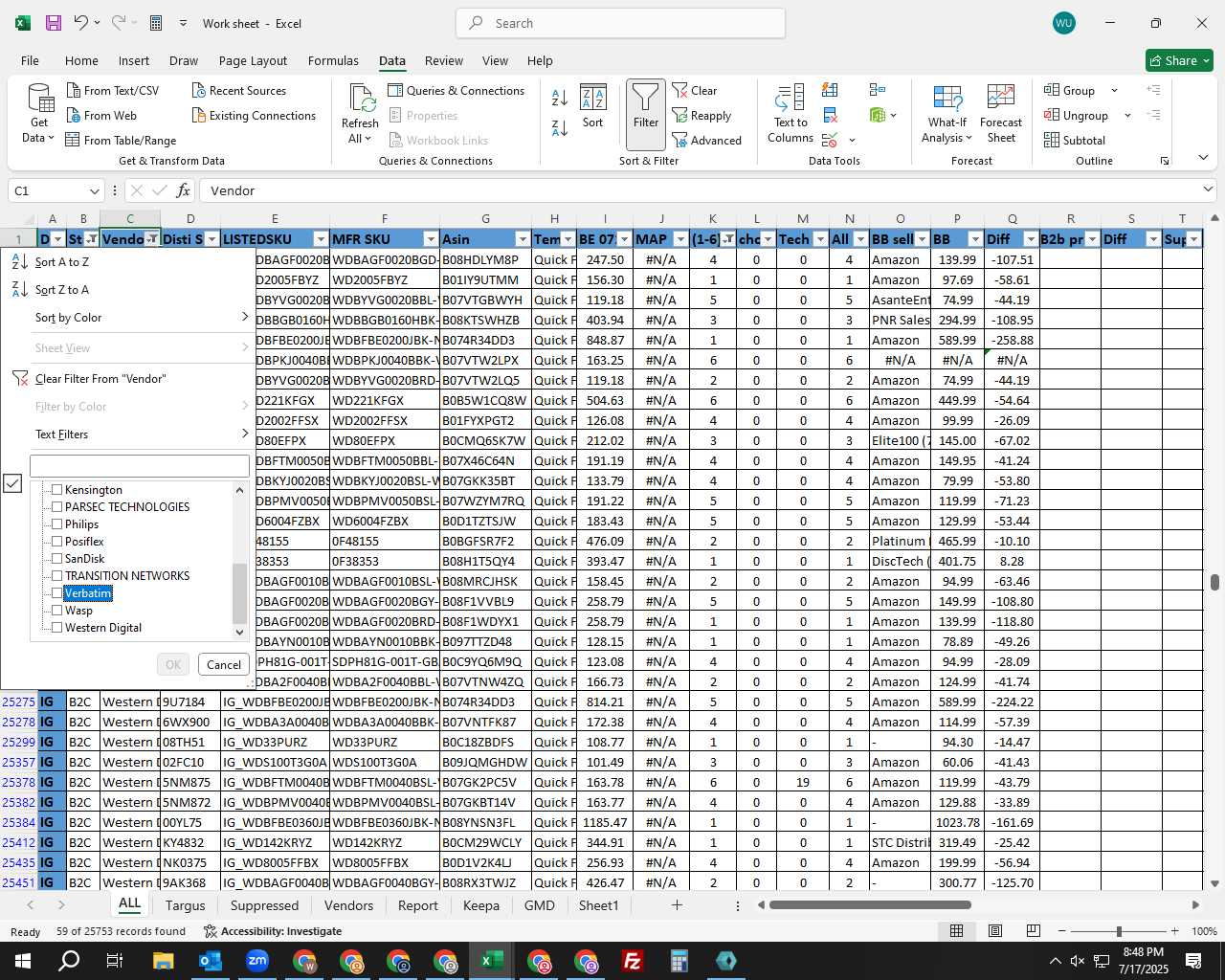The image size is (1225, 980).
Task: Click the Share button
Action: point(1179,60)
